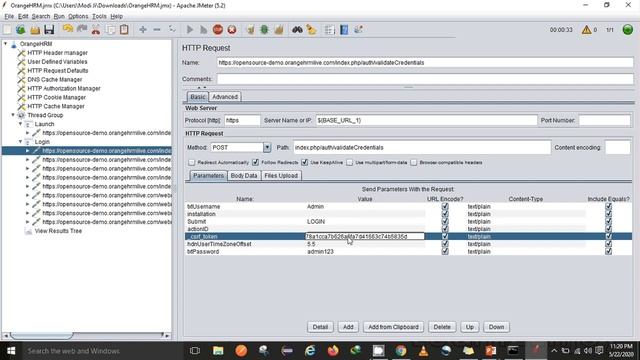Image resolution: width=640 pixels, height=360 pixels.
Task: Click the Port Number field
Action: 604,120
